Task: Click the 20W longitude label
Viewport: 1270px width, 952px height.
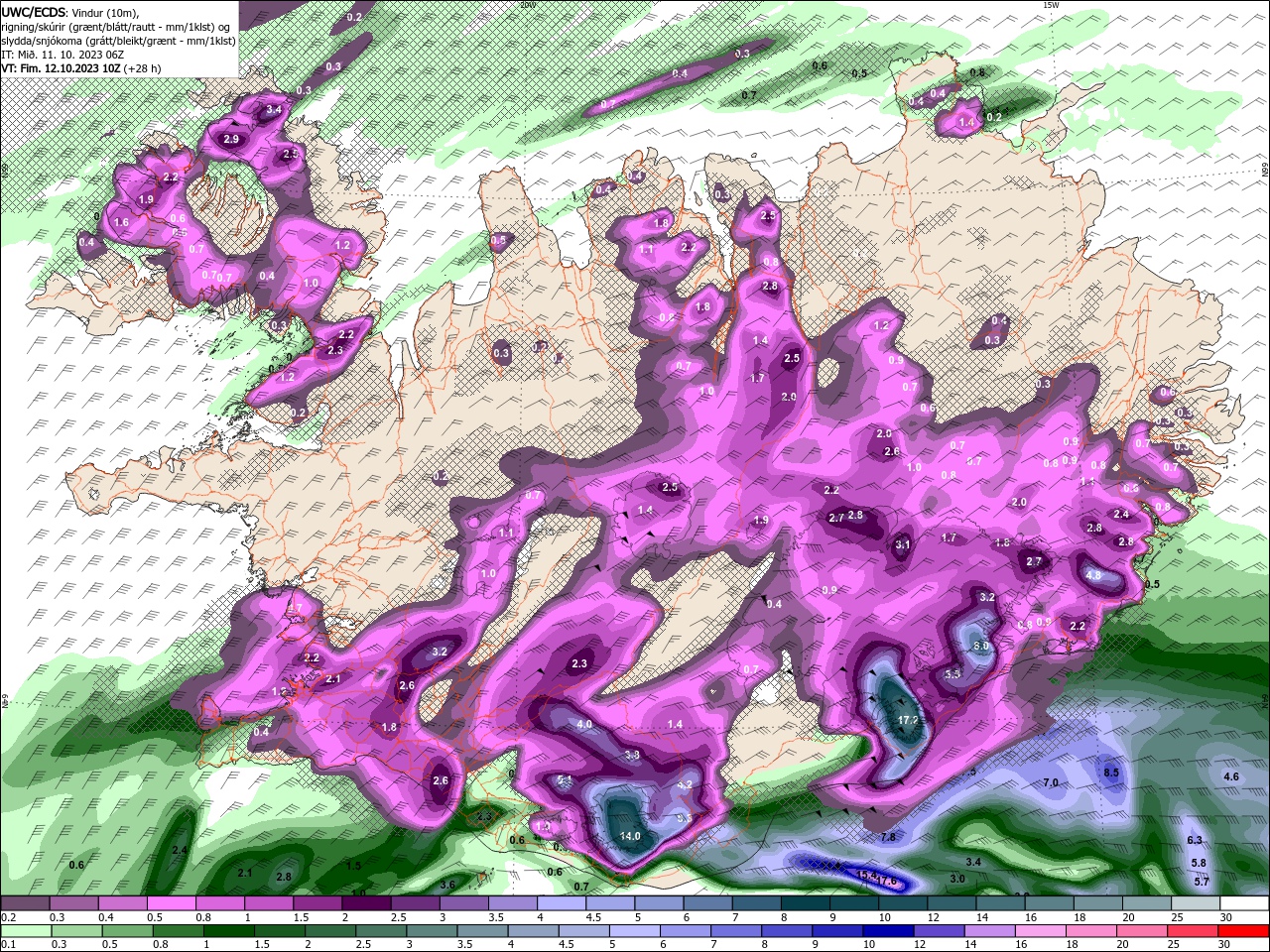Action: (x=527, y=4)
